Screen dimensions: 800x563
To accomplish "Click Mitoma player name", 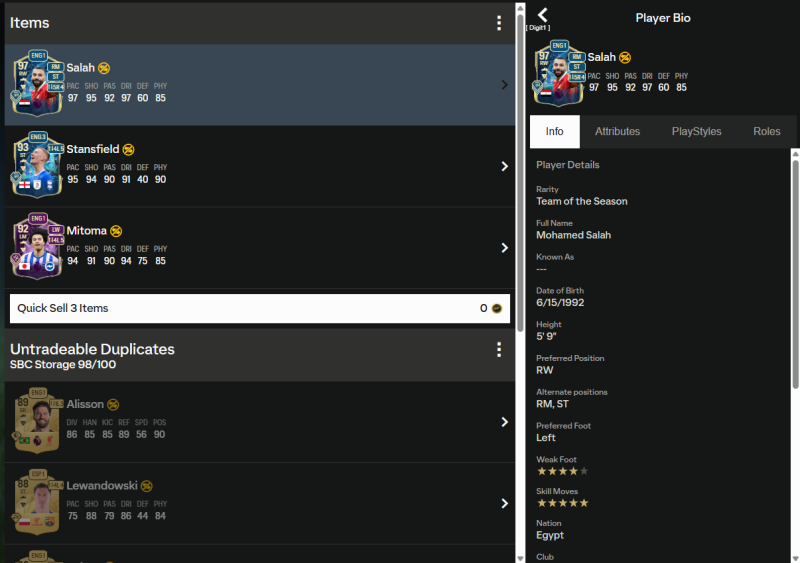I will [86, 231].
